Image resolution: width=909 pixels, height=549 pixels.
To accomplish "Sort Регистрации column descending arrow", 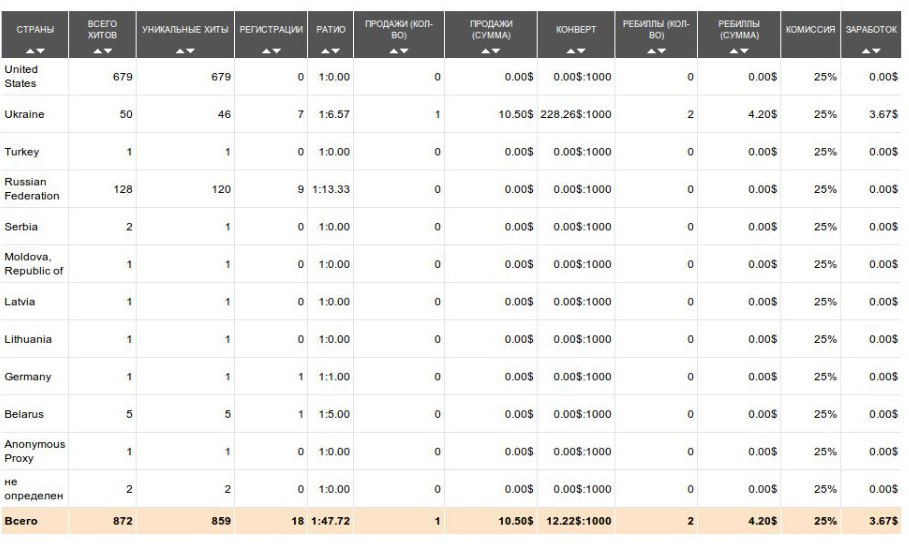I will pyautogui.click(x=276, y=50).
